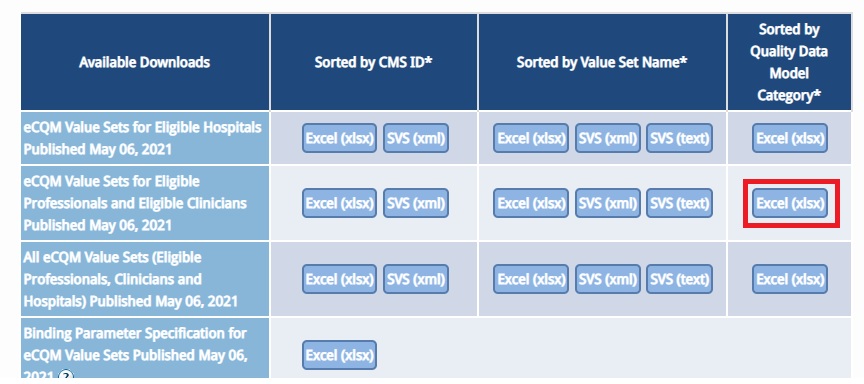Image resolution: width=864 pixels, height=384 pixels.
Task: Download All eCQM Value Sets SVS xml by CMS ID
Action: [x=416, y=279]
